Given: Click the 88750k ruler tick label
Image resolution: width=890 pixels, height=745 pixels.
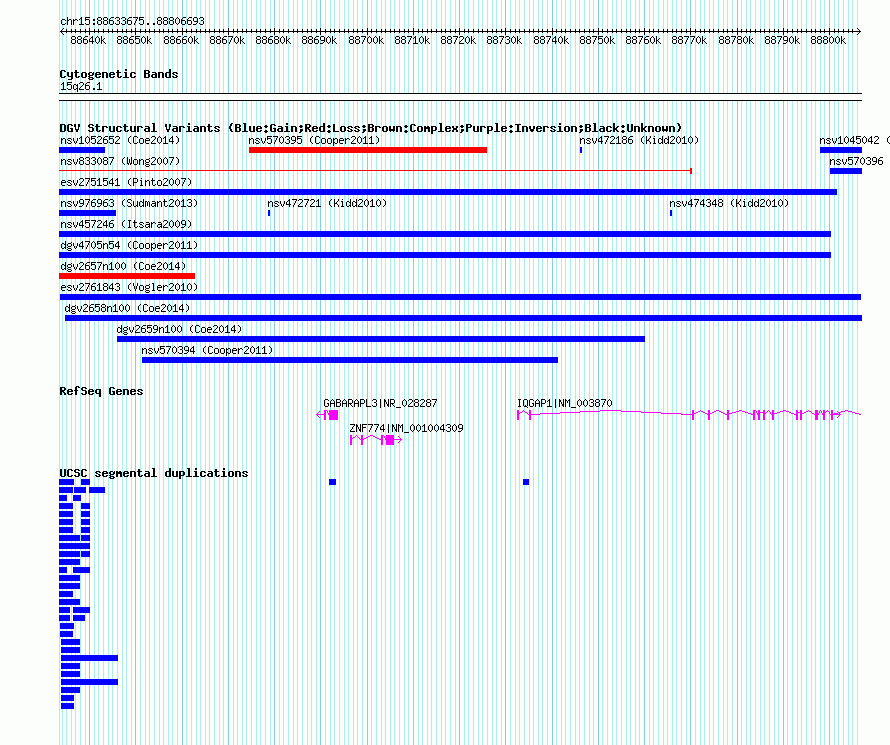Looking at the screenshot, I should pos(597,40).
